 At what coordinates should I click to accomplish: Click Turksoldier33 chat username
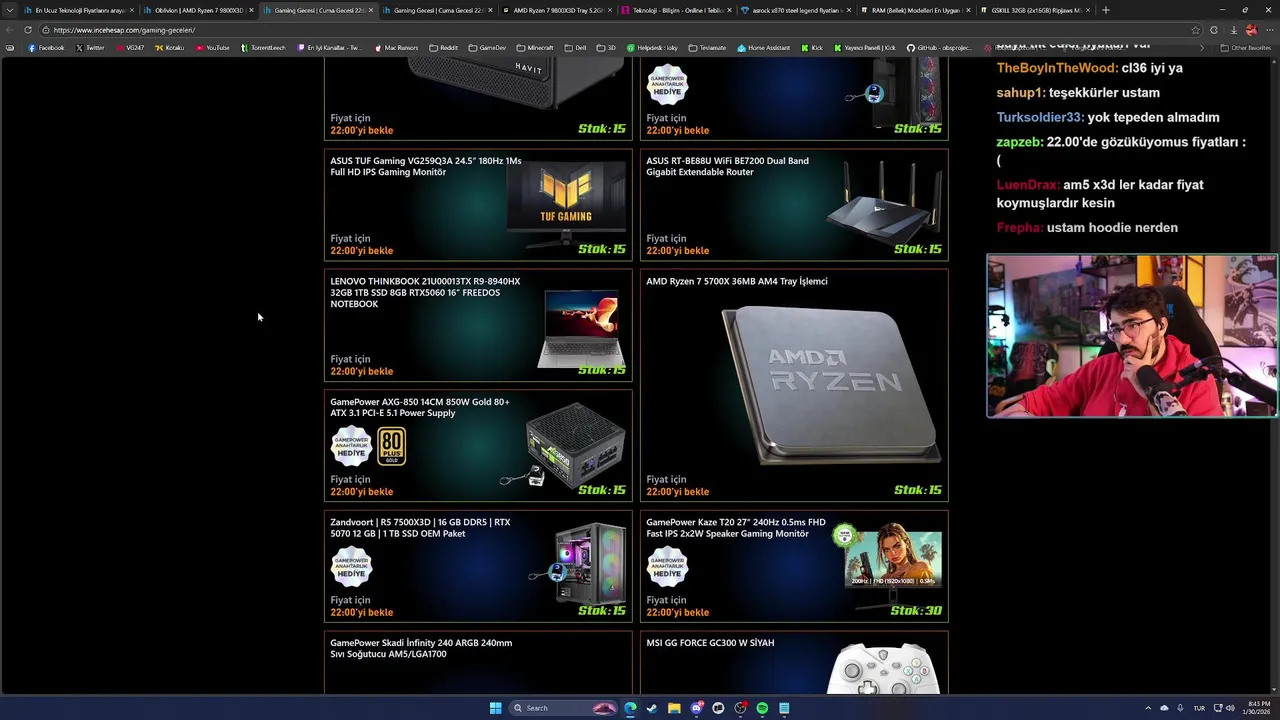click(1040, 117)
